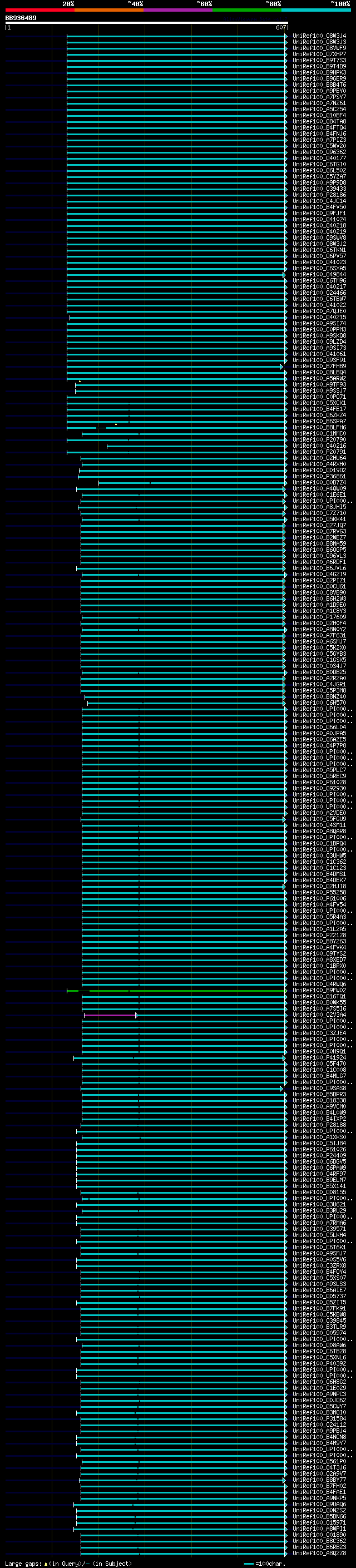Screen dimensions: 356x1568
Task: Click the query name BB936489
Action: coord(21,18)
